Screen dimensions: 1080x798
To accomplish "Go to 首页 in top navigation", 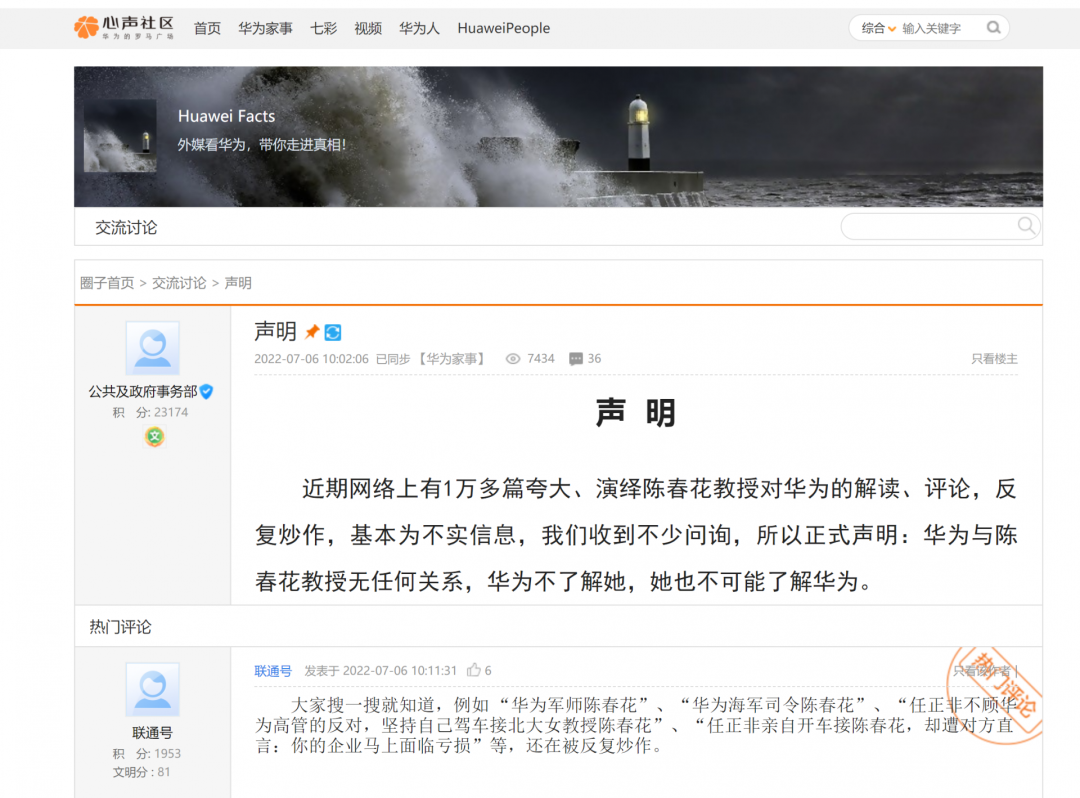I will pyautogui.click(x=207, y=28).
